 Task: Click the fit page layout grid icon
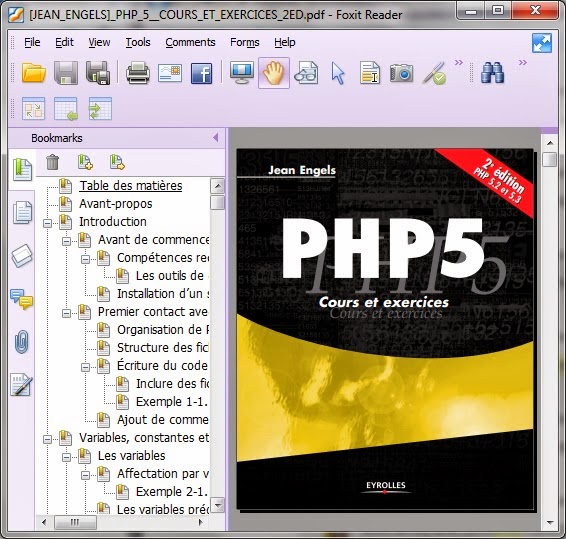point(34,108)
